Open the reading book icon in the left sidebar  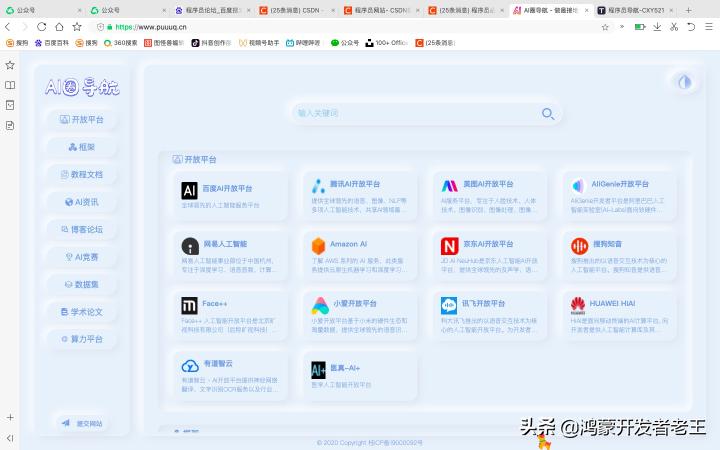coord(10,85)
